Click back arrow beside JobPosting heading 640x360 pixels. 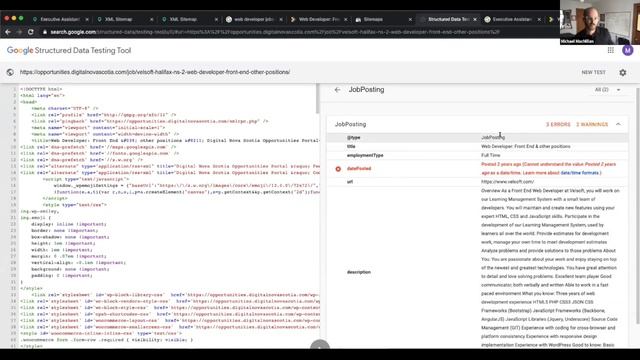[337, 90]
